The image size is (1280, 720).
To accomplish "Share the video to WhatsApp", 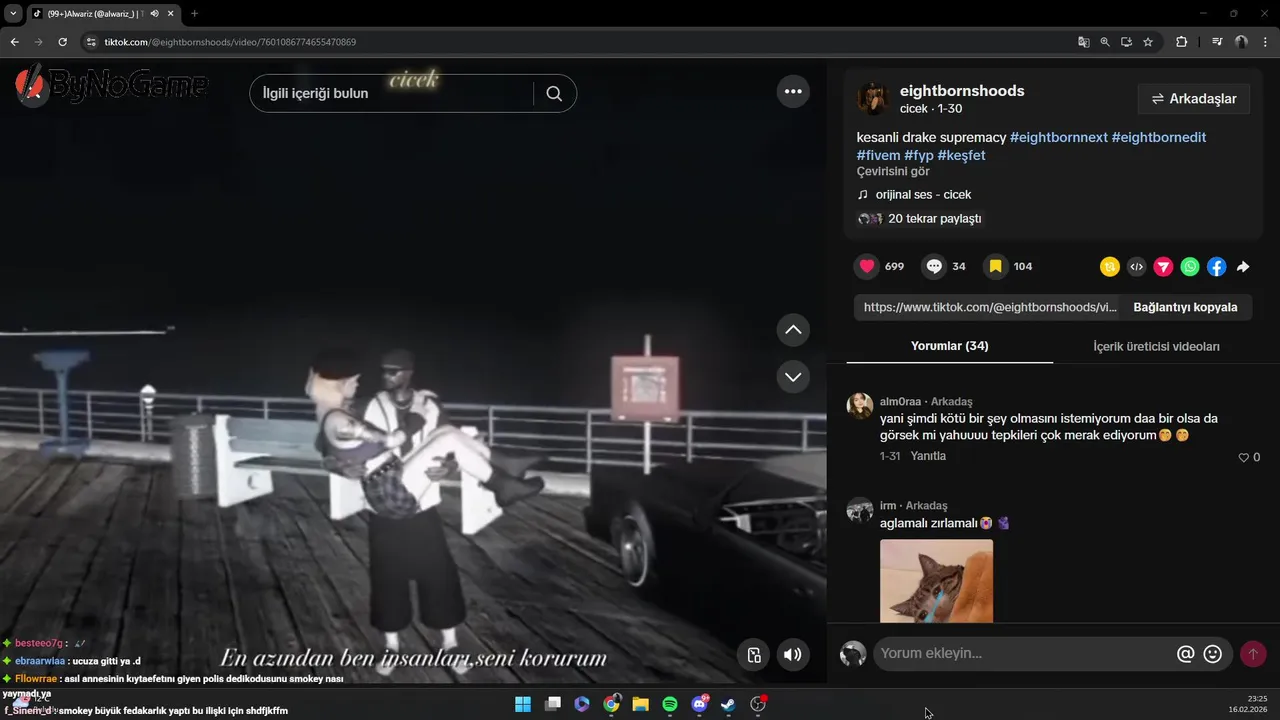I will [x=1190, y=266].
